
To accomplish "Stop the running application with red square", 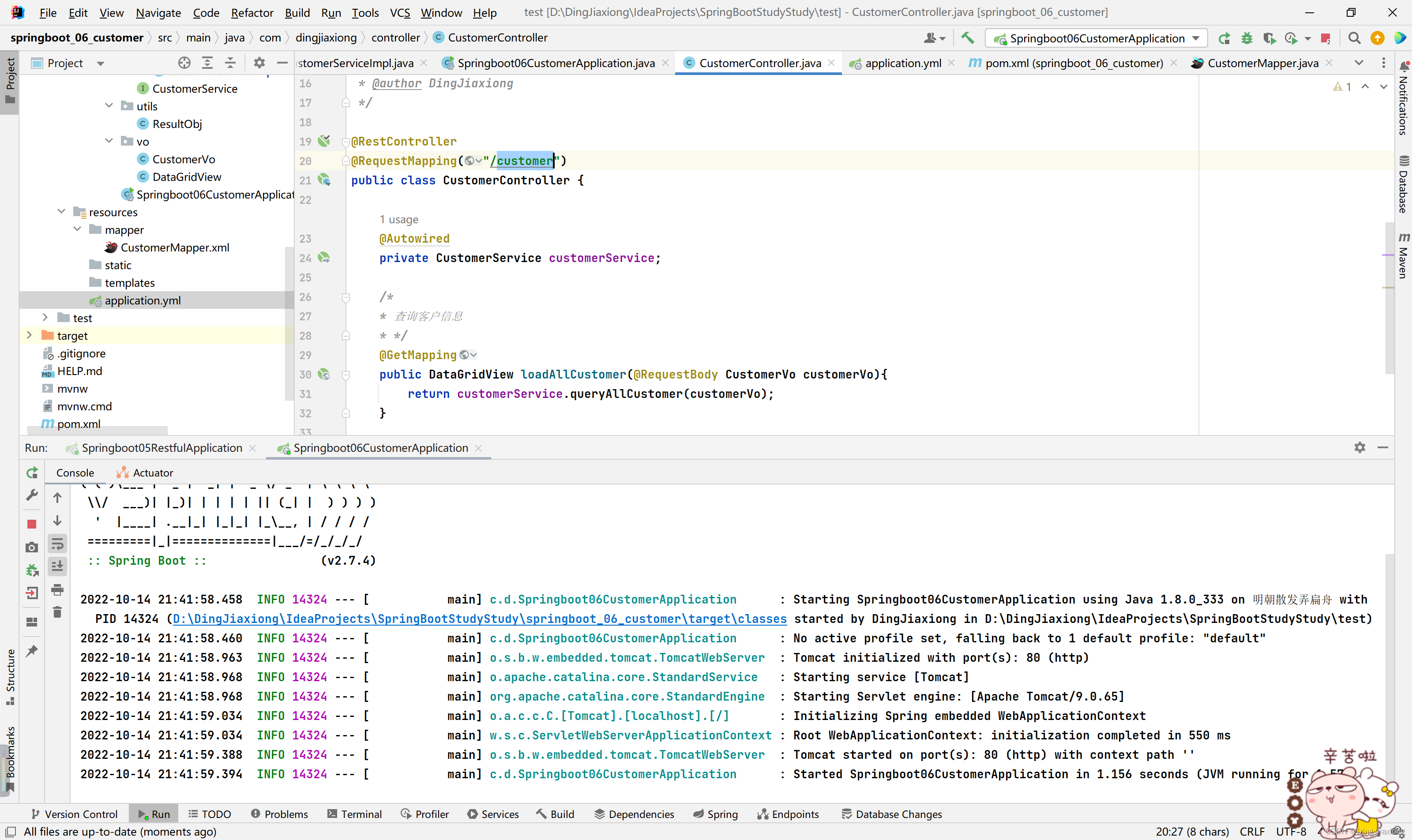I will (32, 524).
